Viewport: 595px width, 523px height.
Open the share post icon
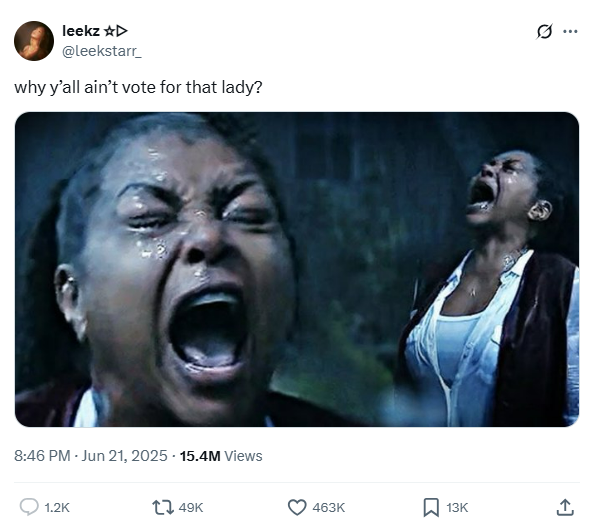565,507
